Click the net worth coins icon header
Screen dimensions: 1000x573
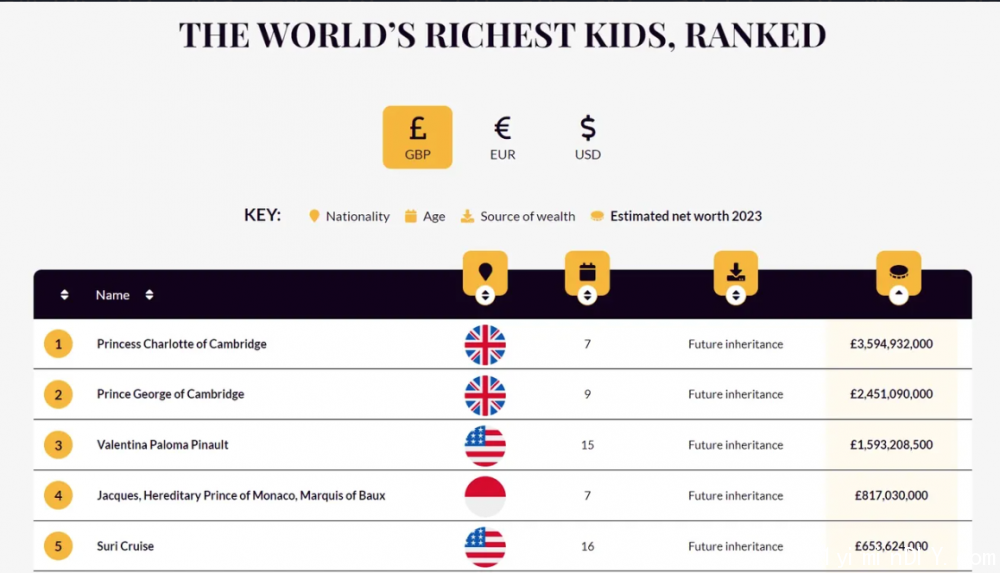(899, 272)
